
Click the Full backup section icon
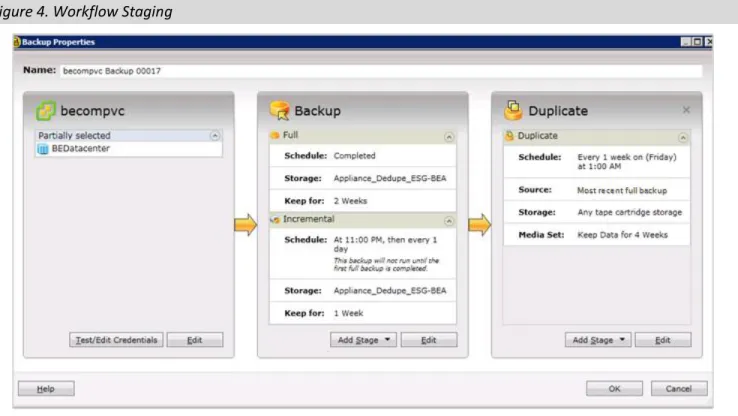tap(275, 136)
